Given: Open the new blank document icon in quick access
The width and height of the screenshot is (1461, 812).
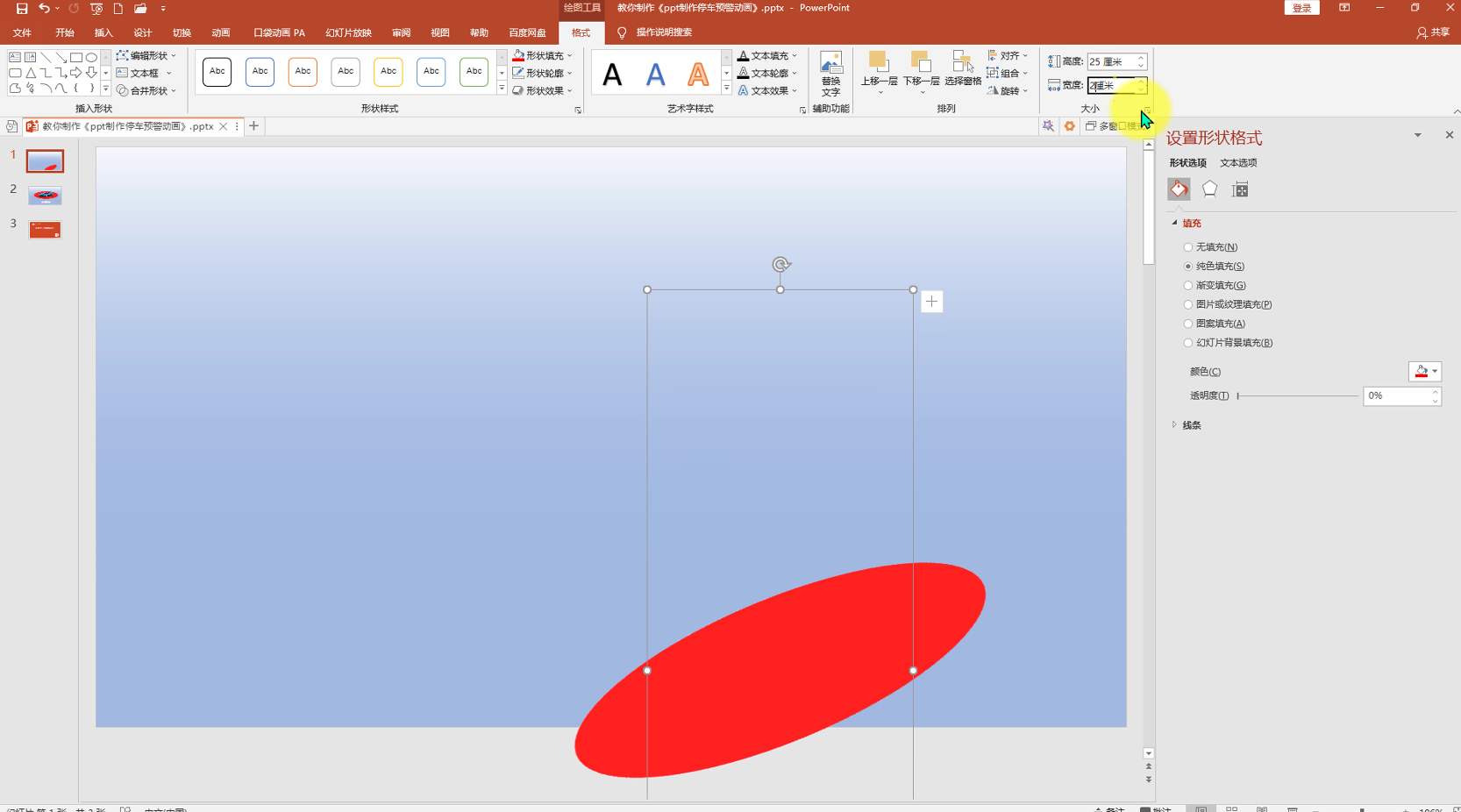Looking at the screenshot, I should pyautogui.click(x=118, y=8).
